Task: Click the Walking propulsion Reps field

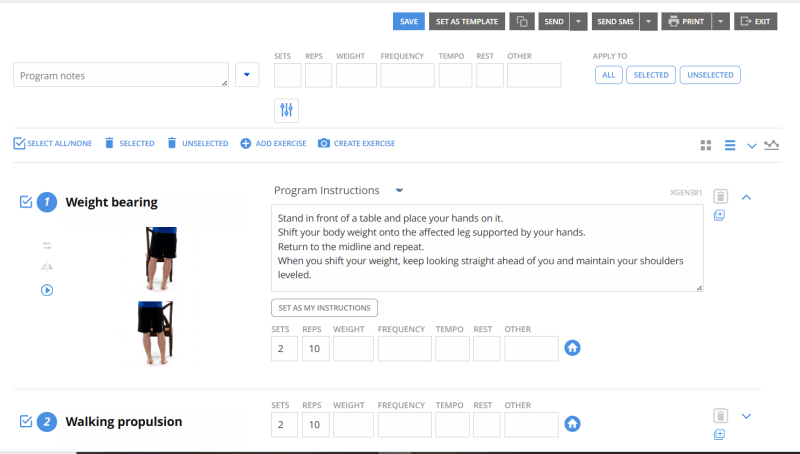Action: [315, 424]
